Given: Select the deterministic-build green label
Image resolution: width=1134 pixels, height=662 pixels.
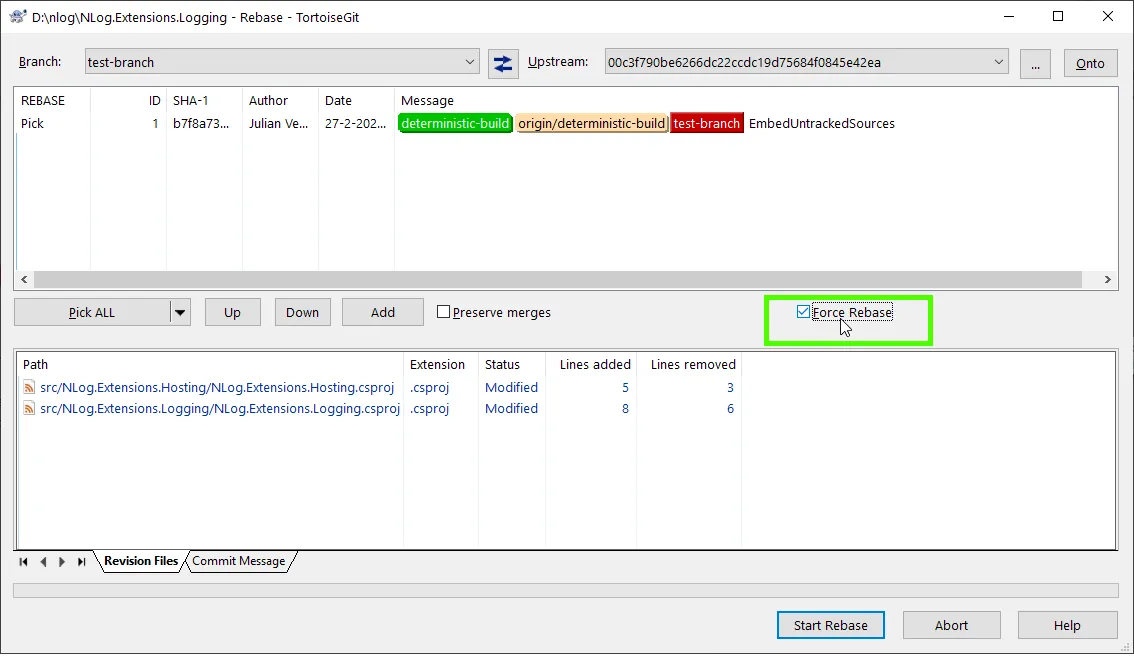Looking at the screenshot, I should click(455, 124).
